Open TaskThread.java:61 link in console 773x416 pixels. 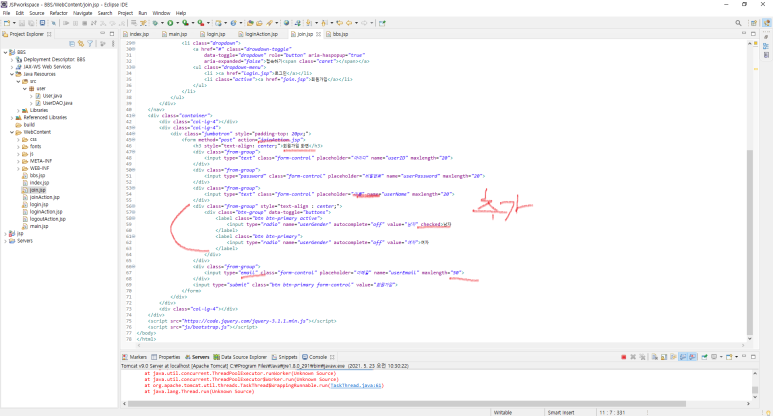[x=356, y=385]
